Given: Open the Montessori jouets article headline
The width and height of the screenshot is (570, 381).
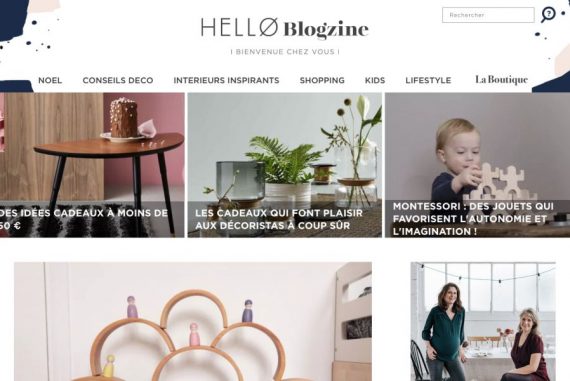Looking at the screenshot, I should (x=473, y=218).
